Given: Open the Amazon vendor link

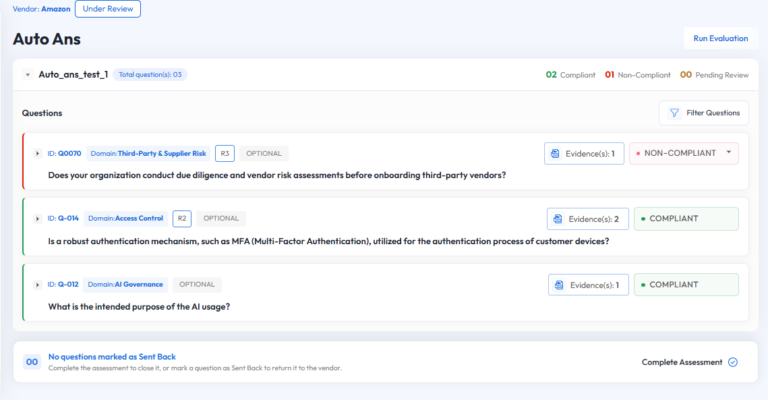Looking at the screenshot, I should 55,9.
